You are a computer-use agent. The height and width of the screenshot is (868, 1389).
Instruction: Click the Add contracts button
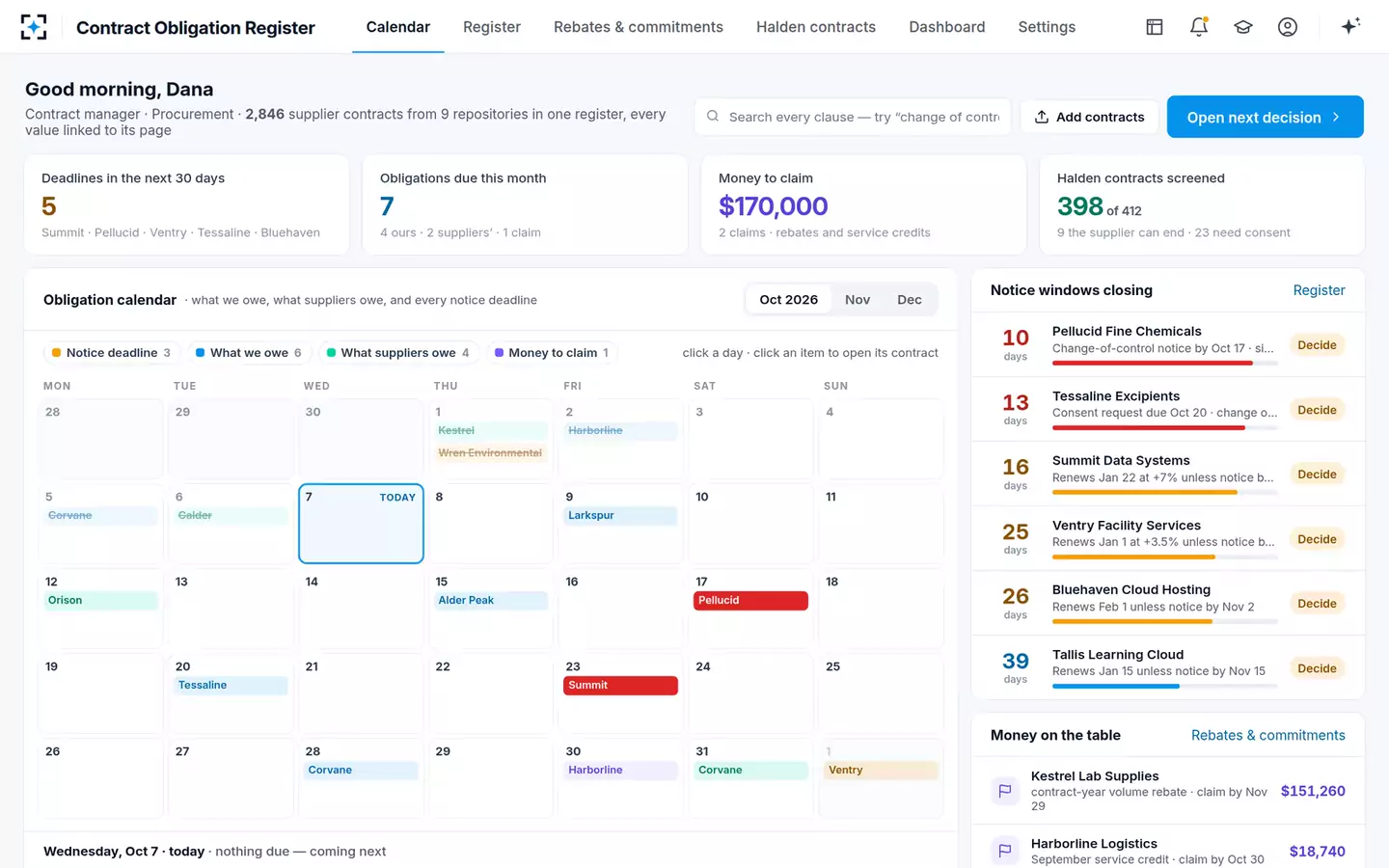coord(1089,117)
